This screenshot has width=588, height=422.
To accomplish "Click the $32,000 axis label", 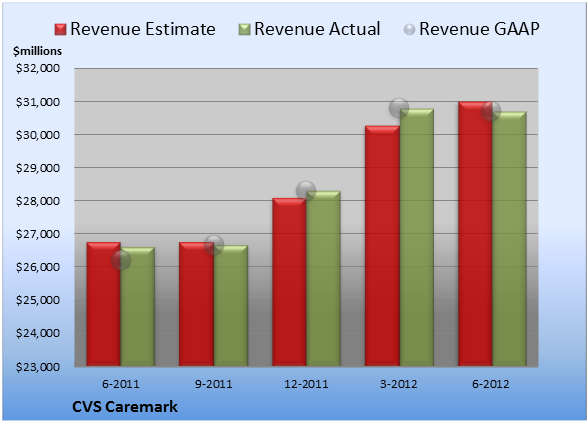I will [38, 68].
